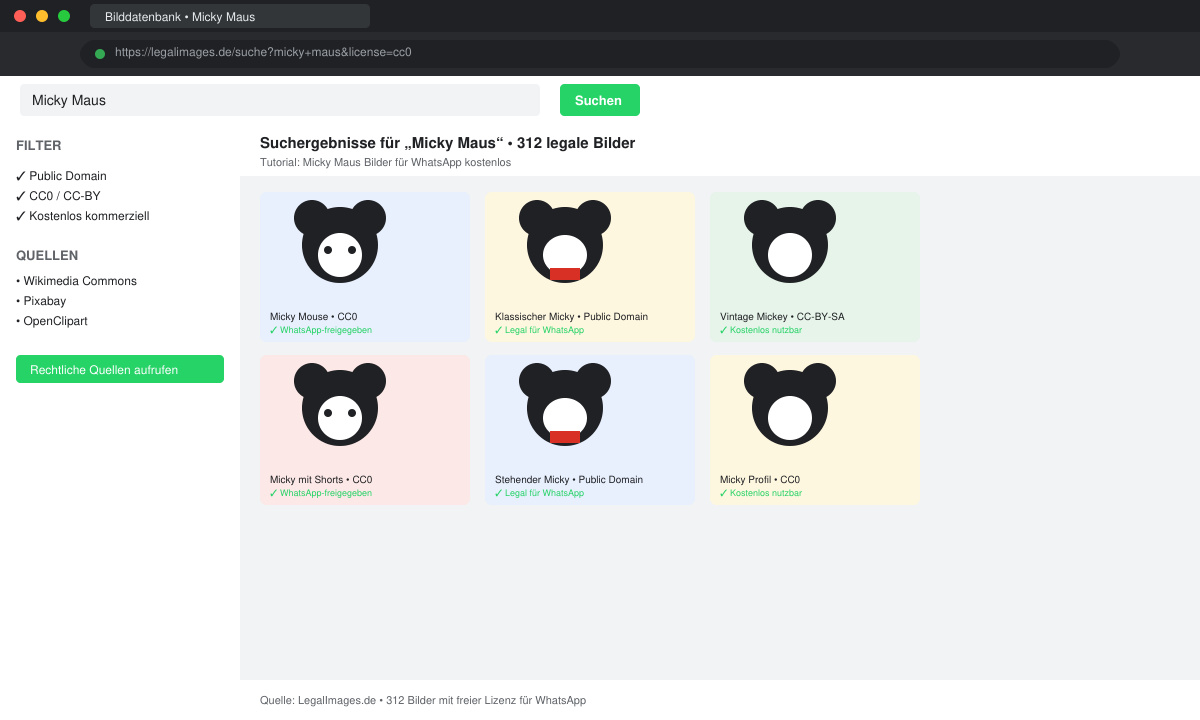This screenshot has width=1200, height=720.
Task: Minimize window with yellow button
Action: coord(42,16)
